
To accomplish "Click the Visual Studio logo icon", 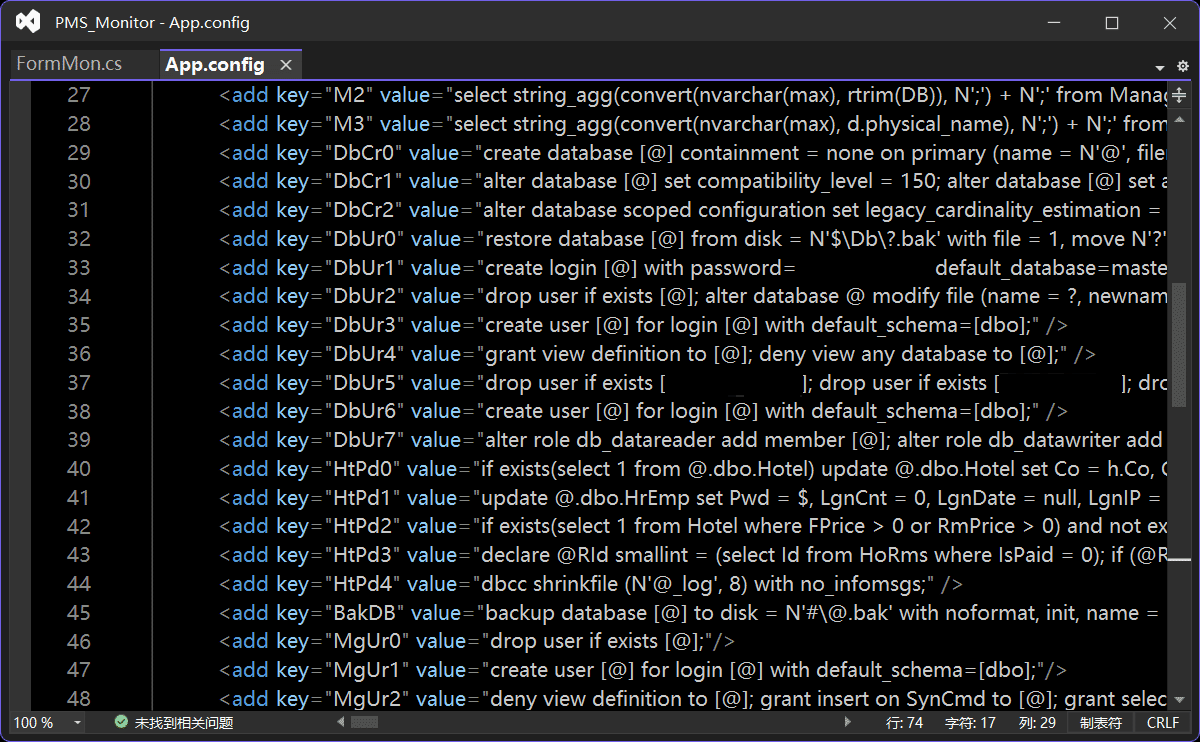I will 29,22.
